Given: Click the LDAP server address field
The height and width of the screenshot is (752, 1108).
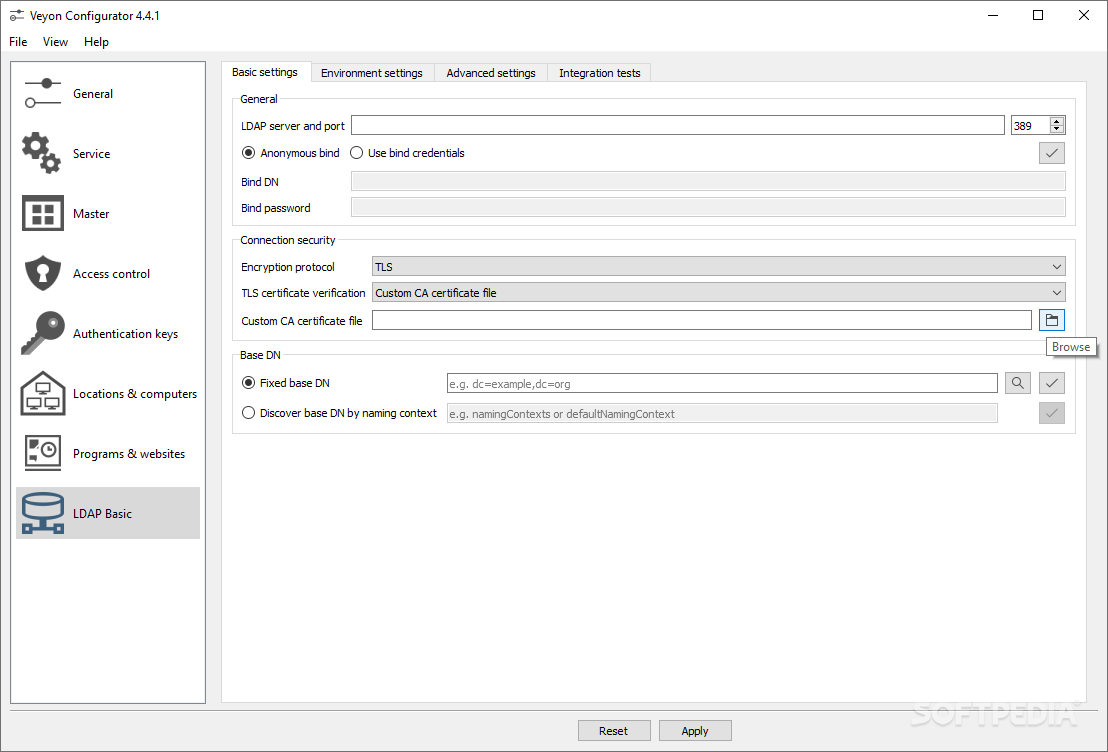Looking at the screenshot, I should click(x=678, y=125).
